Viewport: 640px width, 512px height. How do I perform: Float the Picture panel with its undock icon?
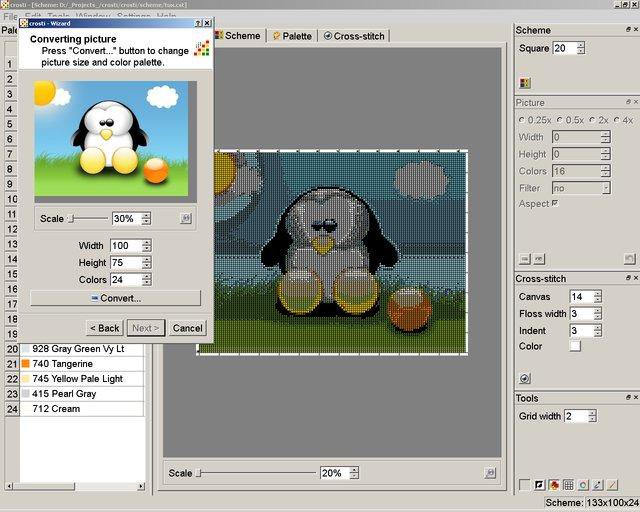tap(628, 102)
